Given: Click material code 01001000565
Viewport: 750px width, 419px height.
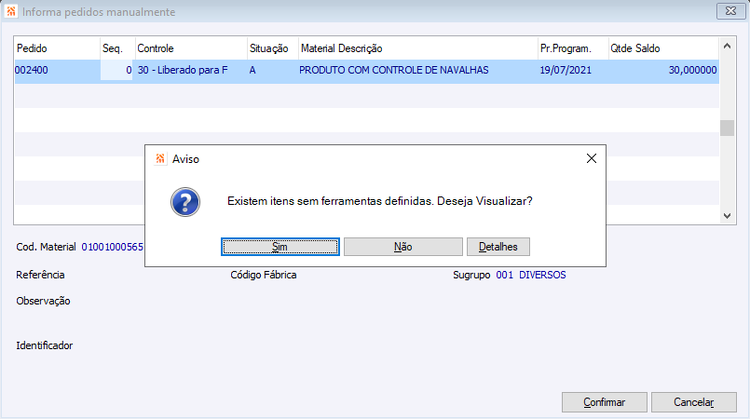Looking at the screenshot, I should 112,247.
